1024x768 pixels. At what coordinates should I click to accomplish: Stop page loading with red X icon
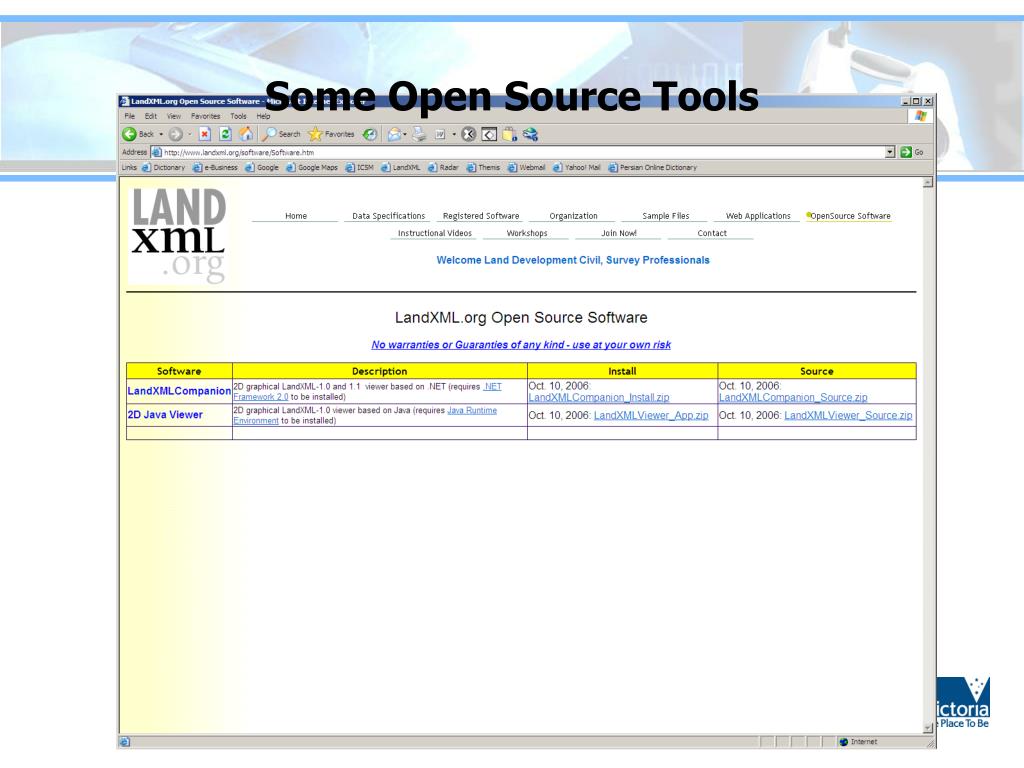point(204,134)
